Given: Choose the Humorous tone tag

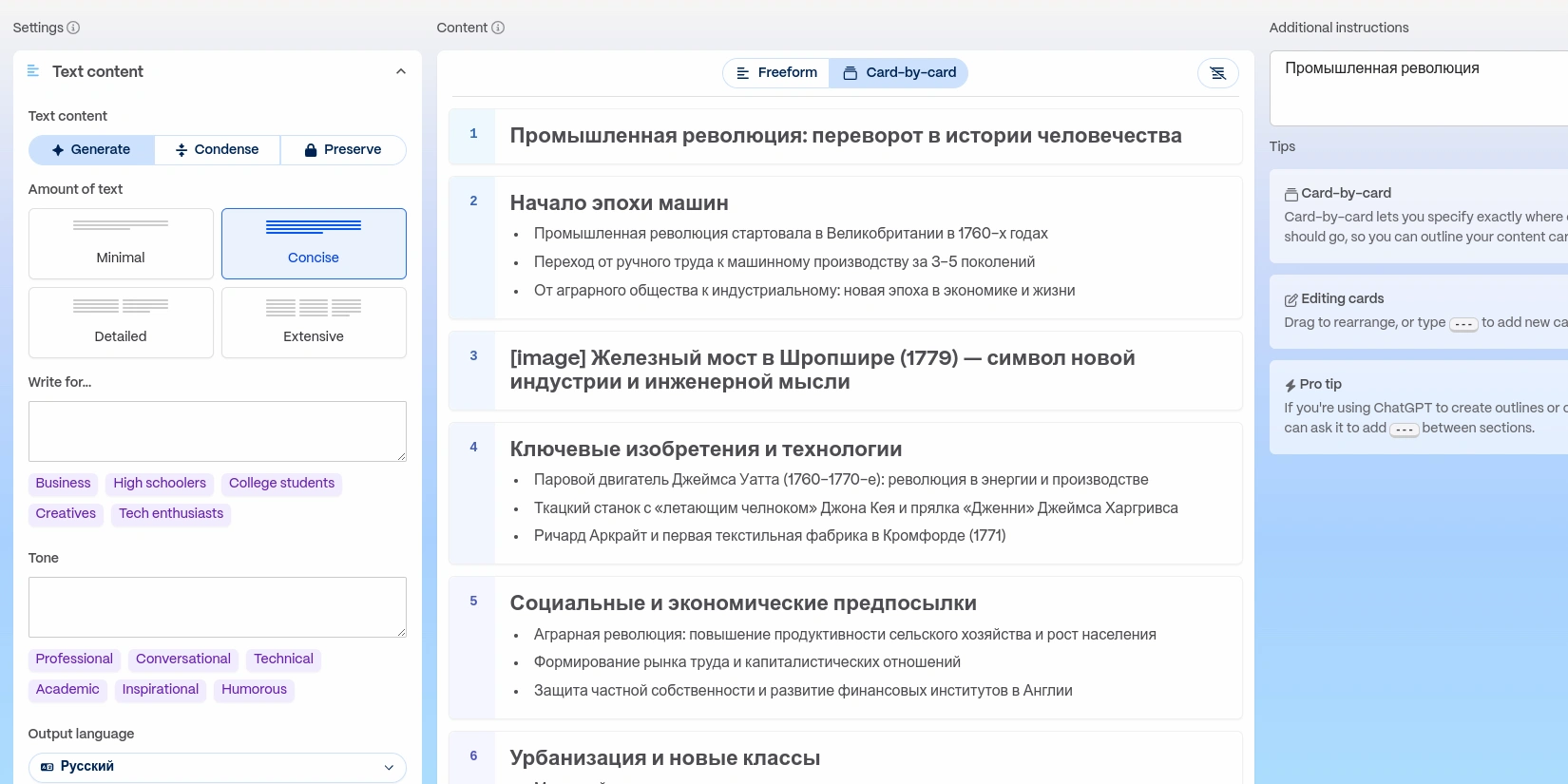Looking at the screenshot, I should coord(254,690).
